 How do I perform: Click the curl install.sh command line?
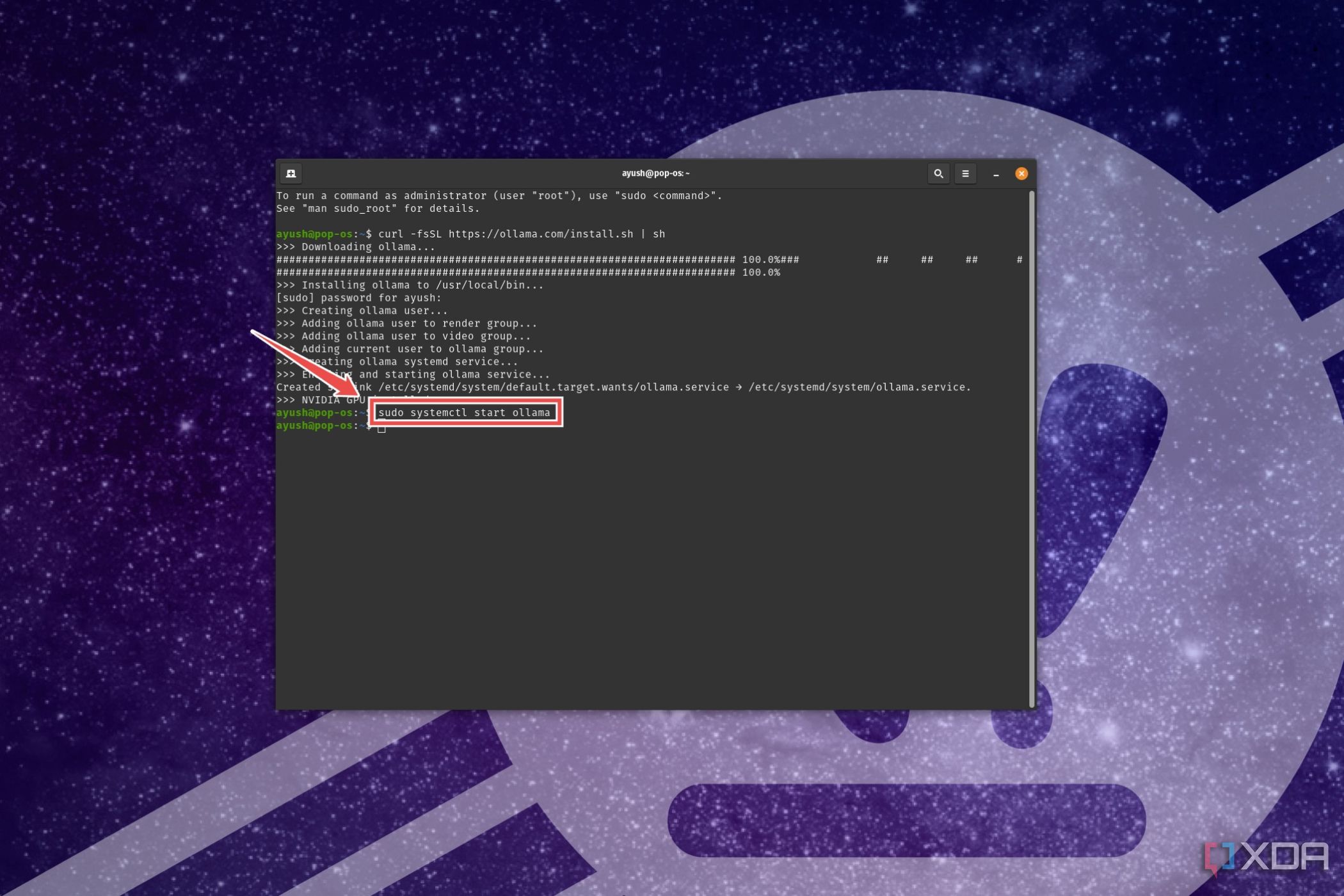[471, 234]
